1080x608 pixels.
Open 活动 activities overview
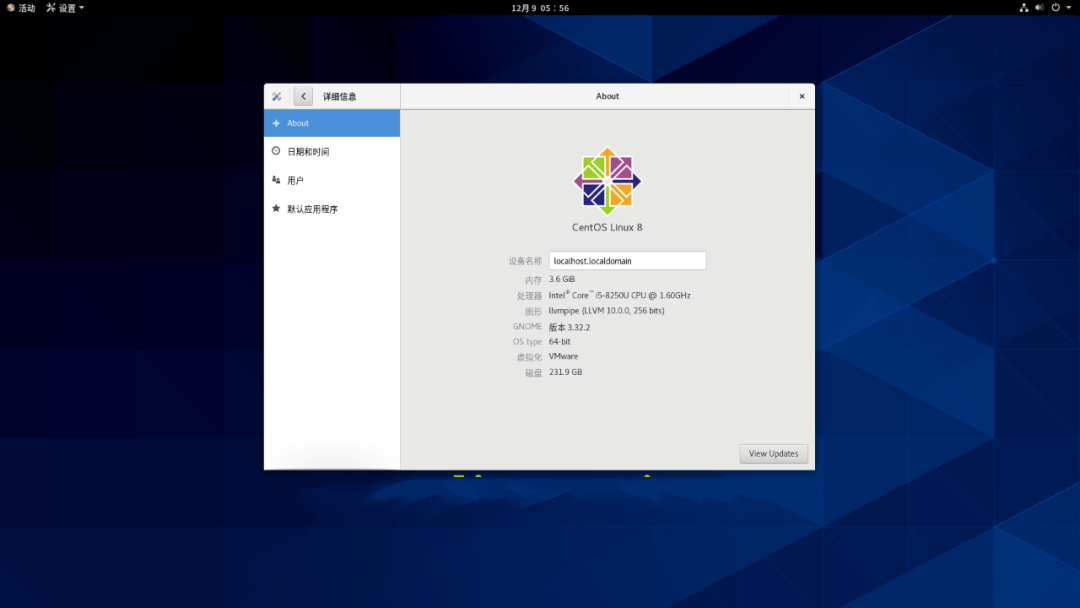[21, 8]
